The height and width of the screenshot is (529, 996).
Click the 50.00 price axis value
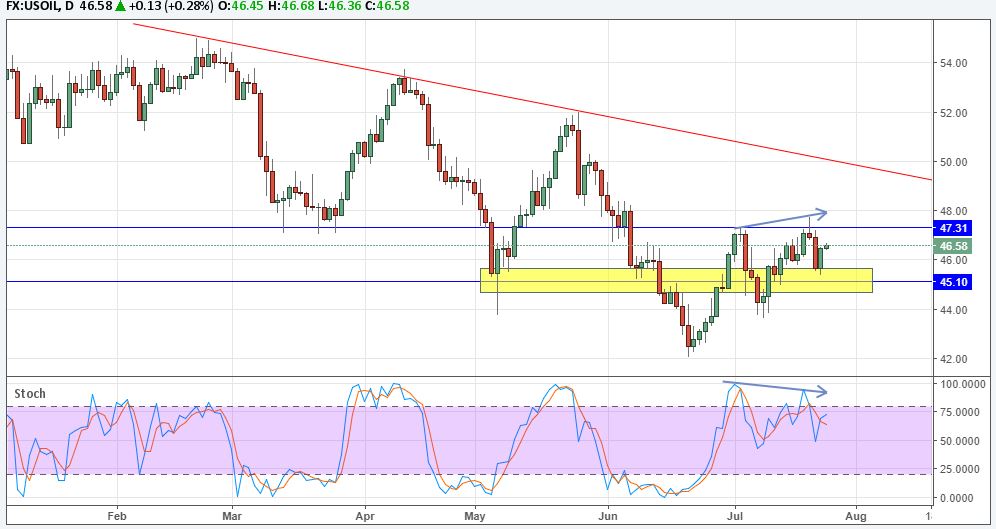click(x=953, y=162)
